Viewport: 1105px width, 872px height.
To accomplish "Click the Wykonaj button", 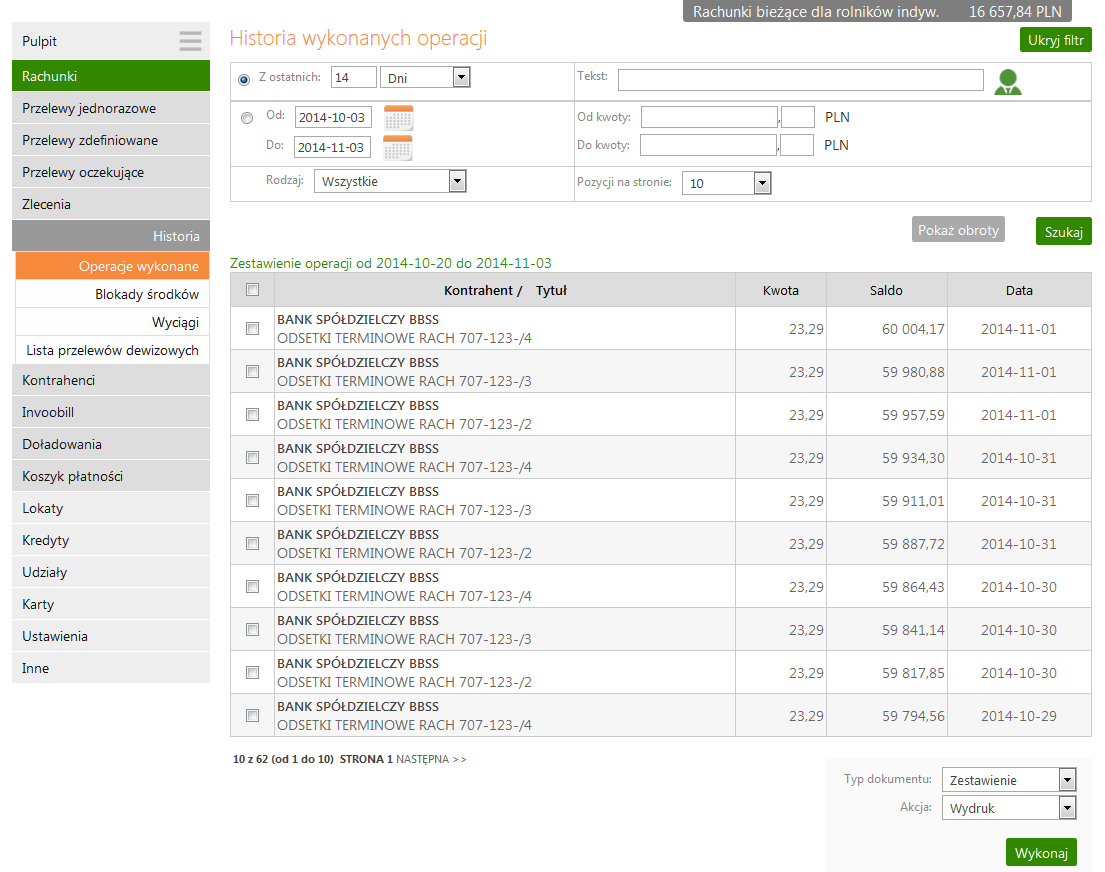I will point(1041,852).
